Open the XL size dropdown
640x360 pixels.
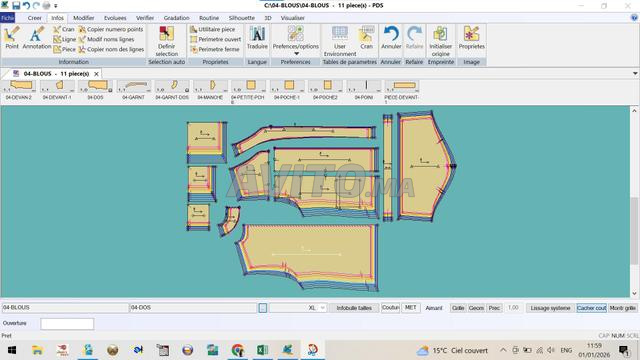coord(322,308)
